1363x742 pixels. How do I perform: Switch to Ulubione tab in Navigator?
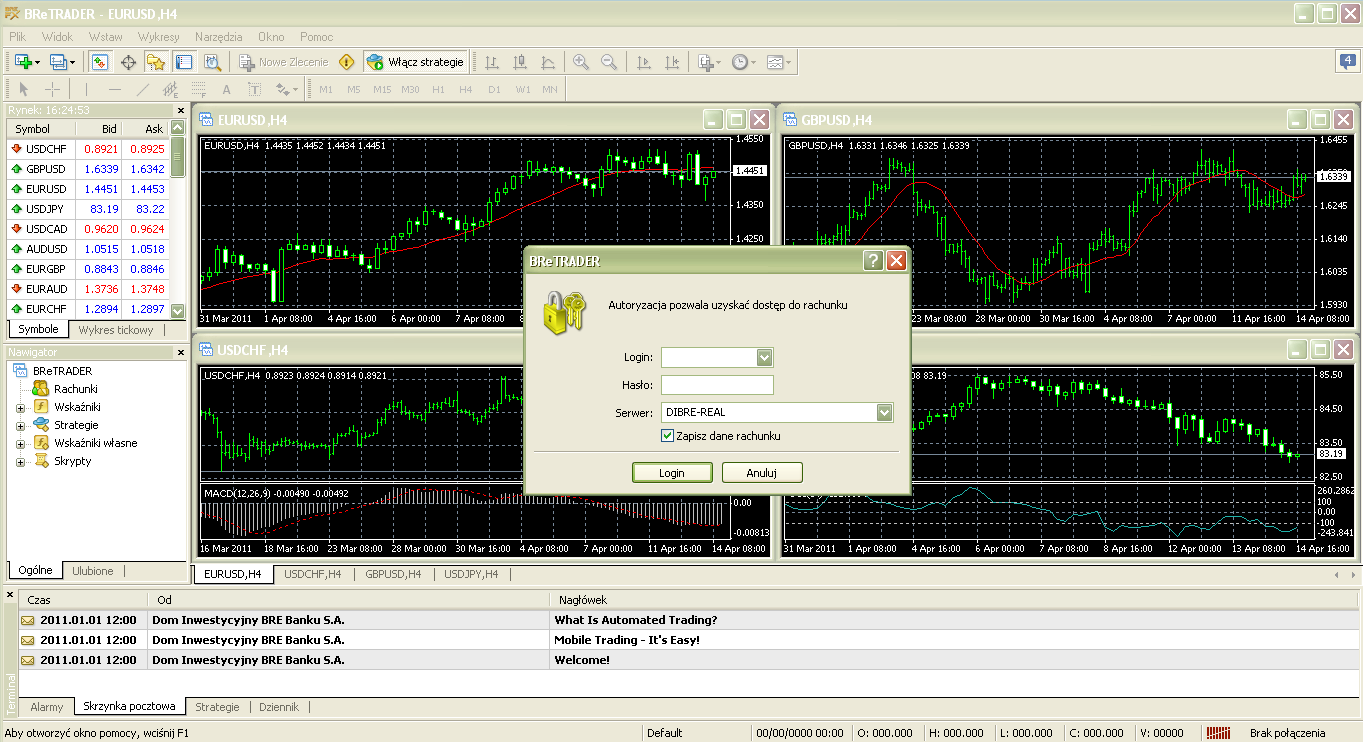93,571
